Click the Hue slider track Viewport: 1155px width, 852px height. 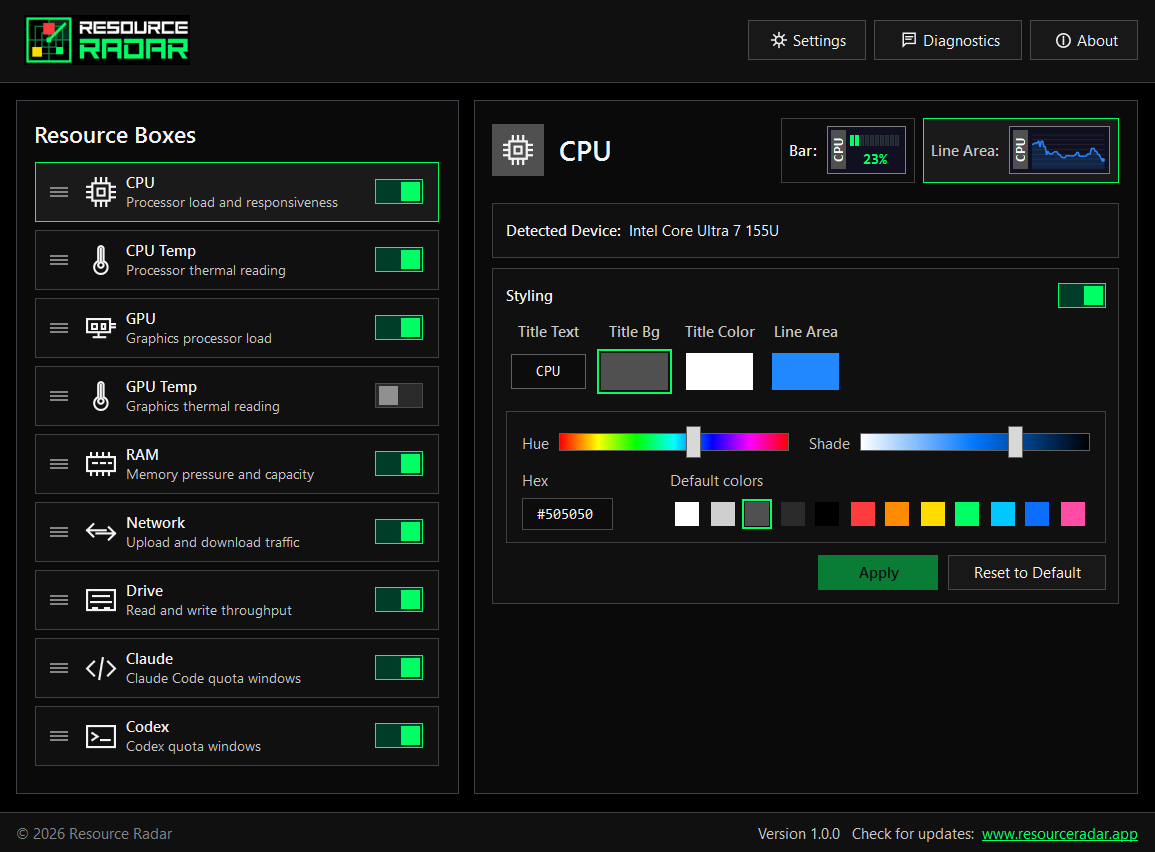[x=674, y=442]
